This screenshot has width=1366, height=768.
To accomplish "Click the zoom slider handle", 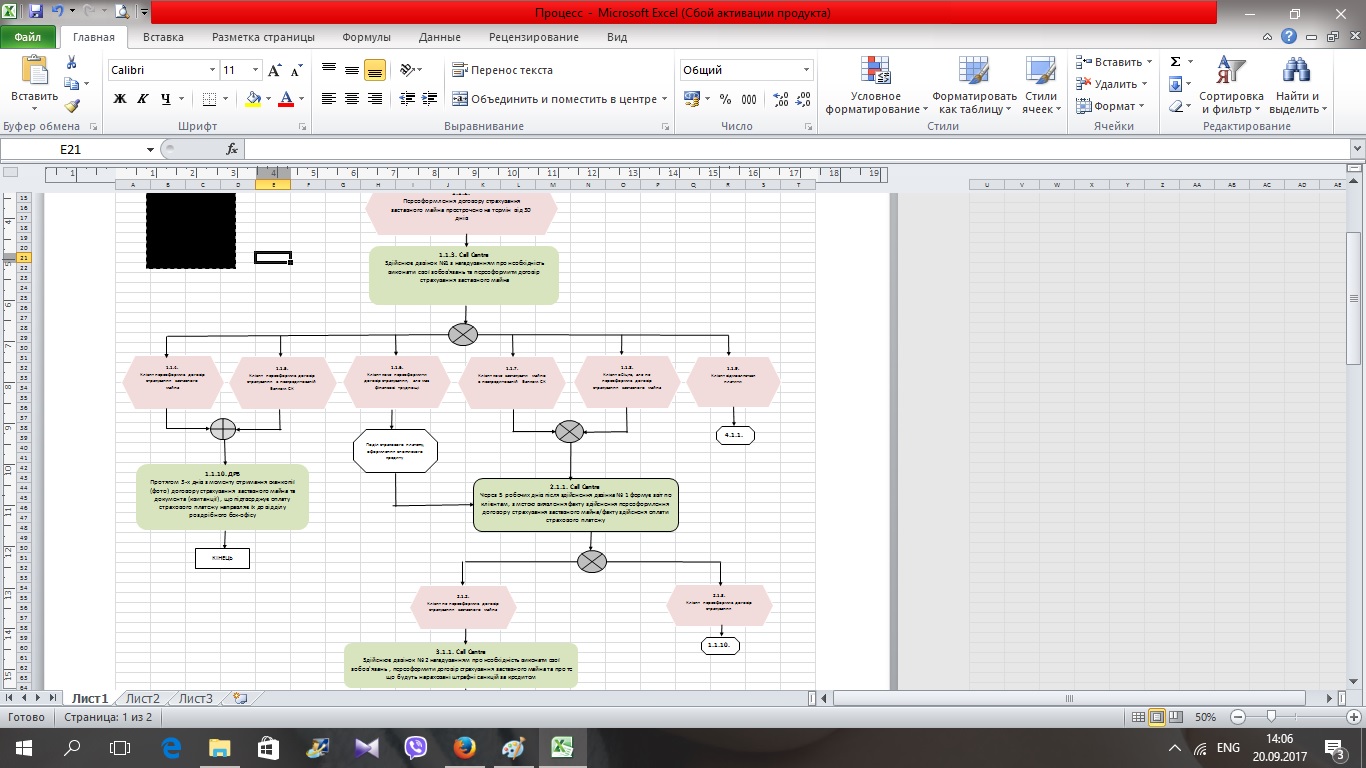I will coord(1271,718).
